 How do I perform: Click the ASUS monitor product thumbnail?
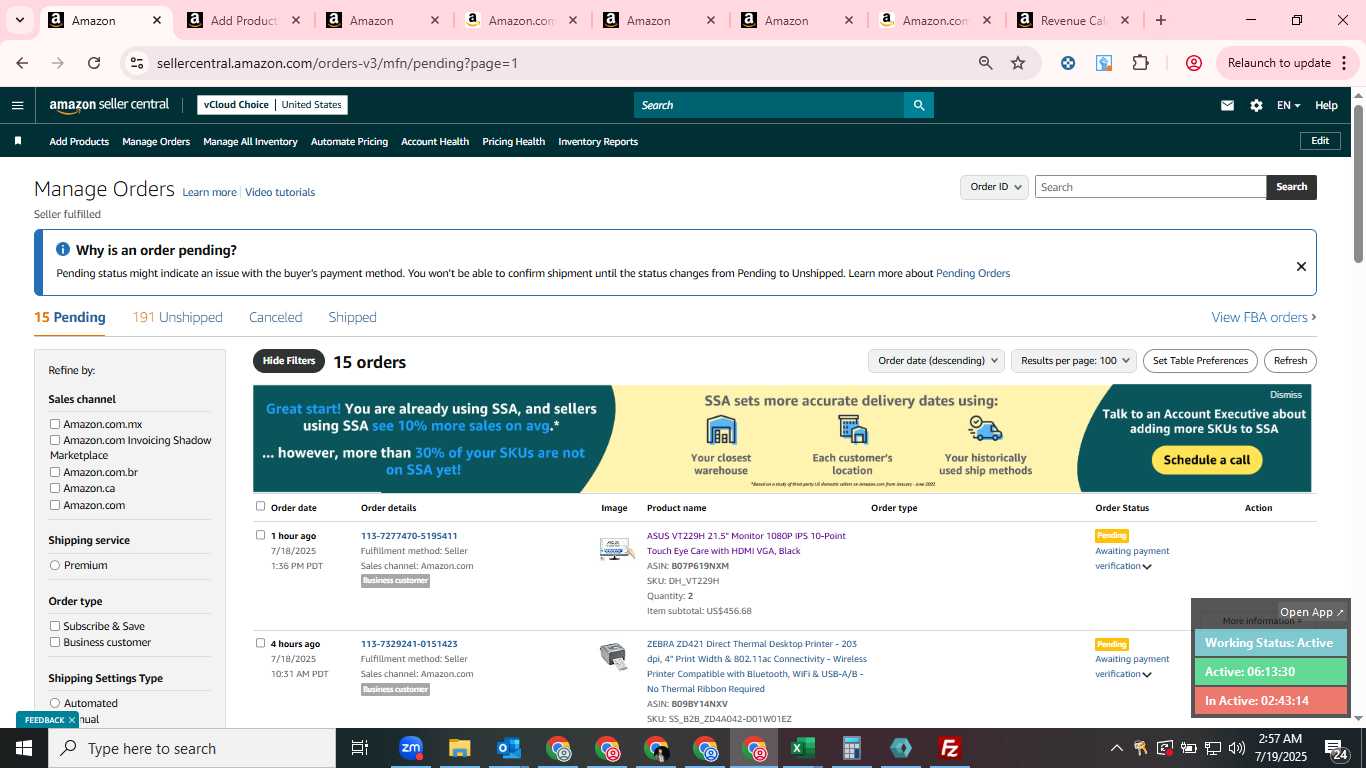(x=617, y=548)
